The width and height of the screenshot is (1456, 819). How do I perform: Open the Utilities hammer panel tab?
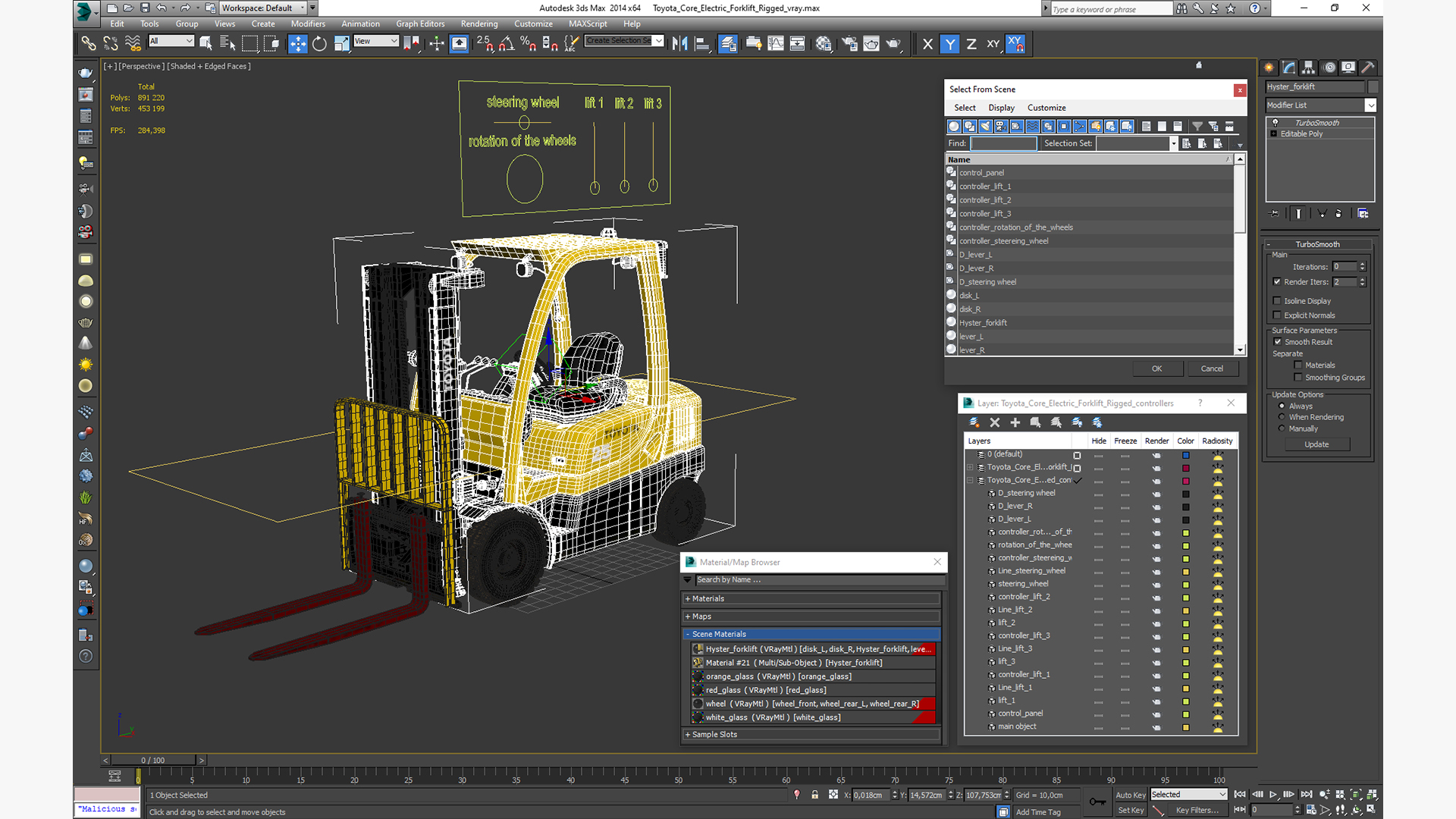pyautogui.click(x=1368, y=67)
